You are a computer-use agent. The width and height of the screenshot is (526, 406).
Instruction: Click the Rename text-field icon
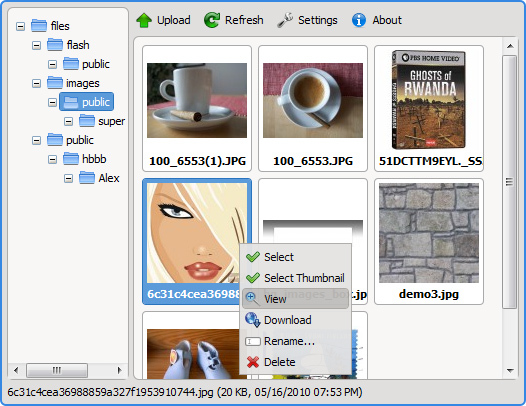(253, 341)
